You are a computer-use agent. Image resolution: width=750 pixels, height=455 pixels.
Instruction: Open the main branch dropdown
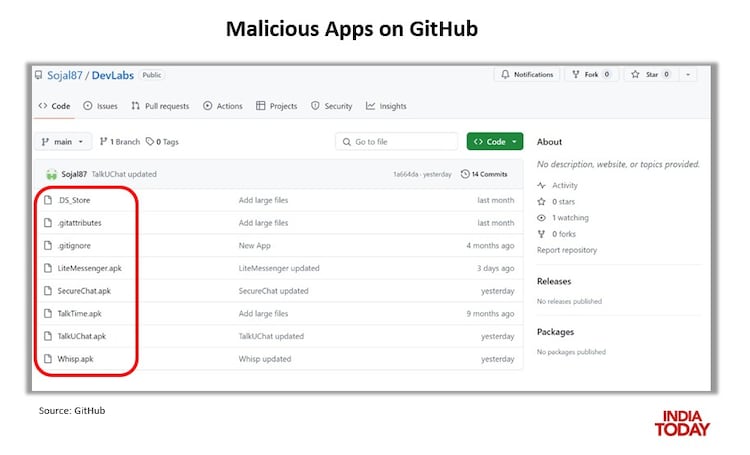coord(64,142)
